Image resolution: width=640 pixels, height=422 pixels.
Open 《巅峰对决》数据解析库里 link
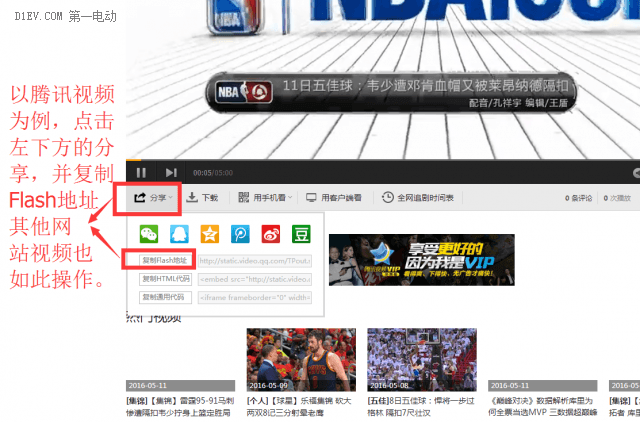543,406
